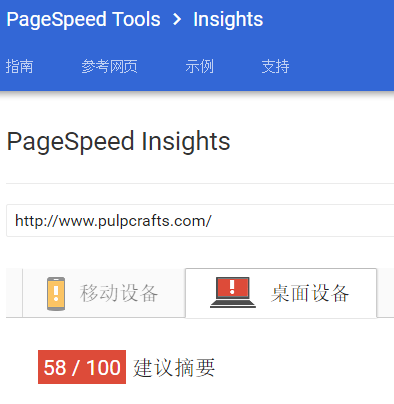
Task: Open the 参考网页 menu item
Action: (109, 66)
